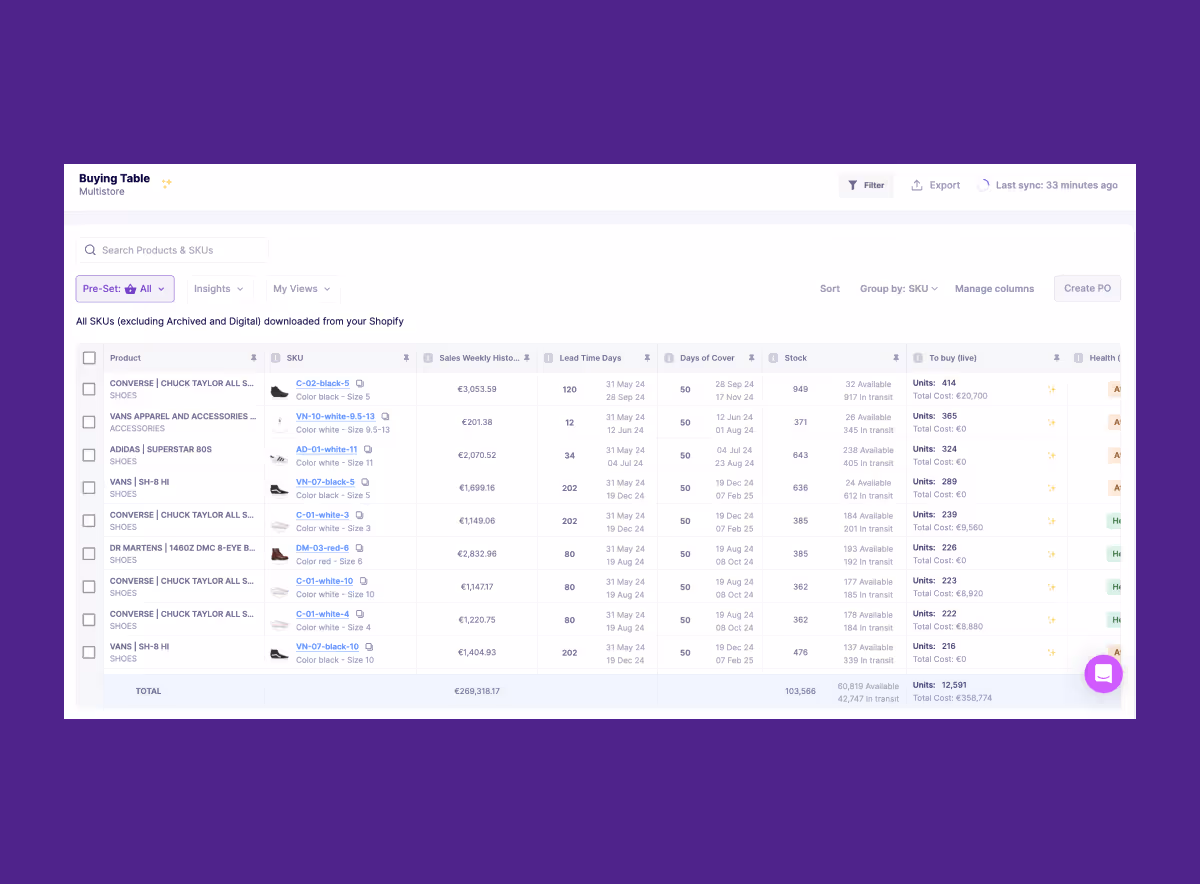
Task: Open Sort options
Action: pos(830,289)
